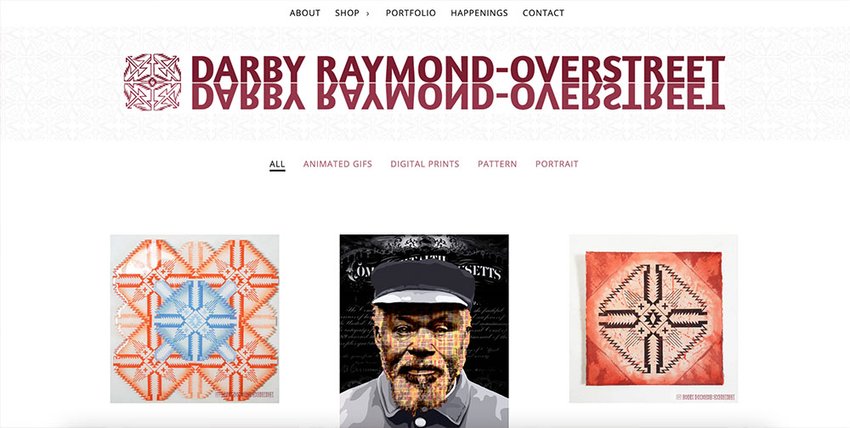The width and height of the screenshot is (850, 428).
Task: Open the Shop menu item
Action: coord(347,13)
